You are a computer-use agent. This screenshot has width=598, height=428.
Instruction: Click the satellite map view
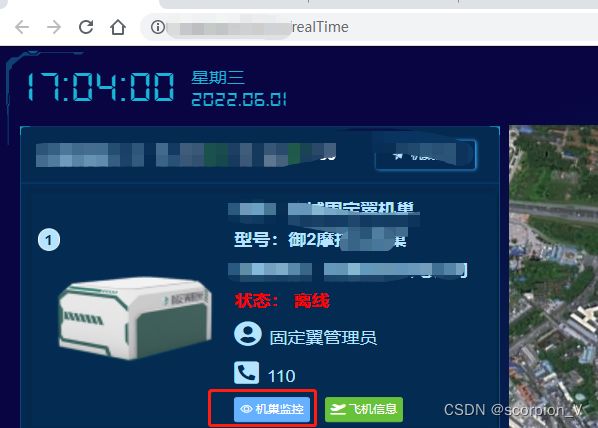[x=553, y=276]
